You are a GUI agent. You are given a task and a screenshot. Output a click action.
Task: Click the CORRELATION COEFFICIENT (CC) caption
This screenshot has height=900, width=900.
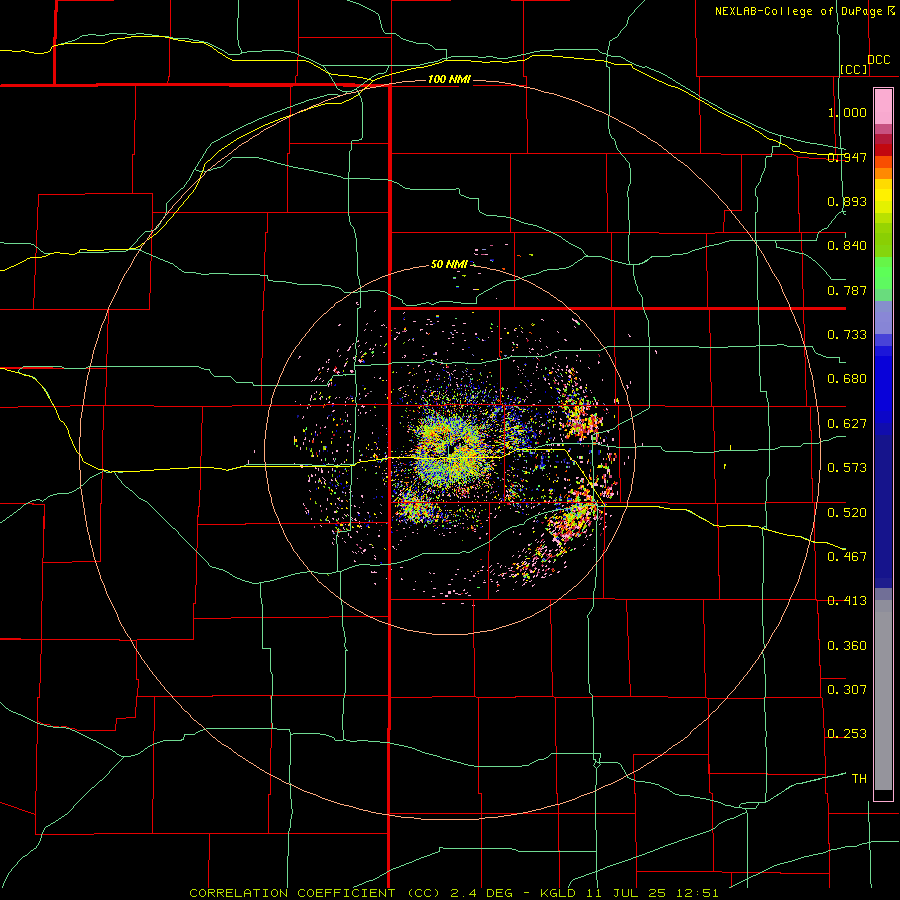point(315,893)
